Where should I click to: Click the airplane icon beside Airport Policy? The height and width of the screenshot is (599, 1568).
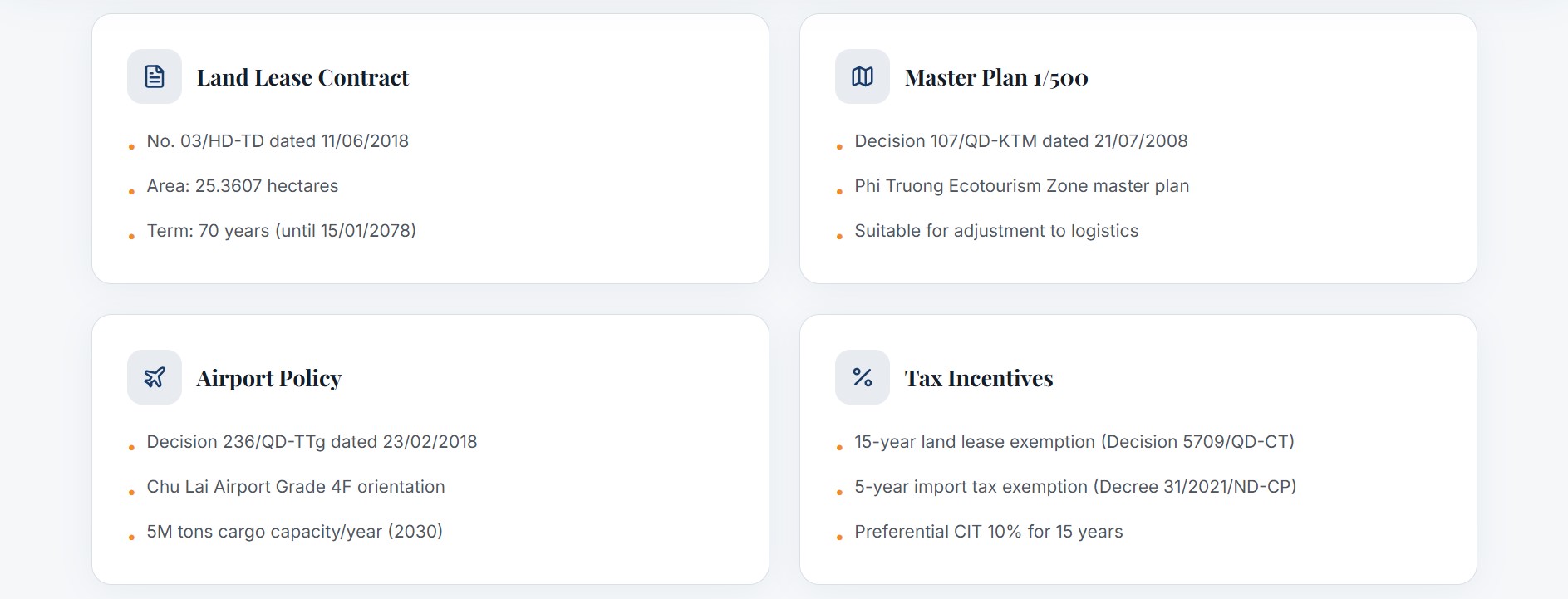[x=155, y=377]
